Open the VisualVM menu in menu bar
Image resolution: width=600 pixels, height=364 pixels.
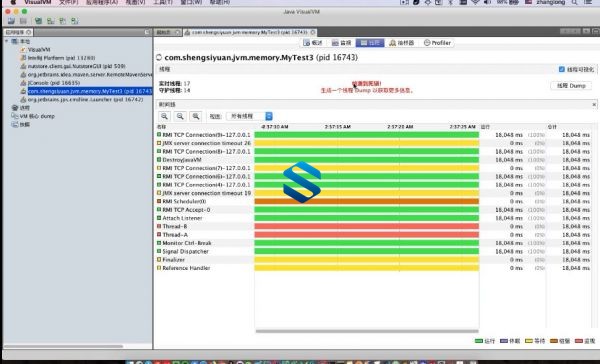(x=38, y=2)
